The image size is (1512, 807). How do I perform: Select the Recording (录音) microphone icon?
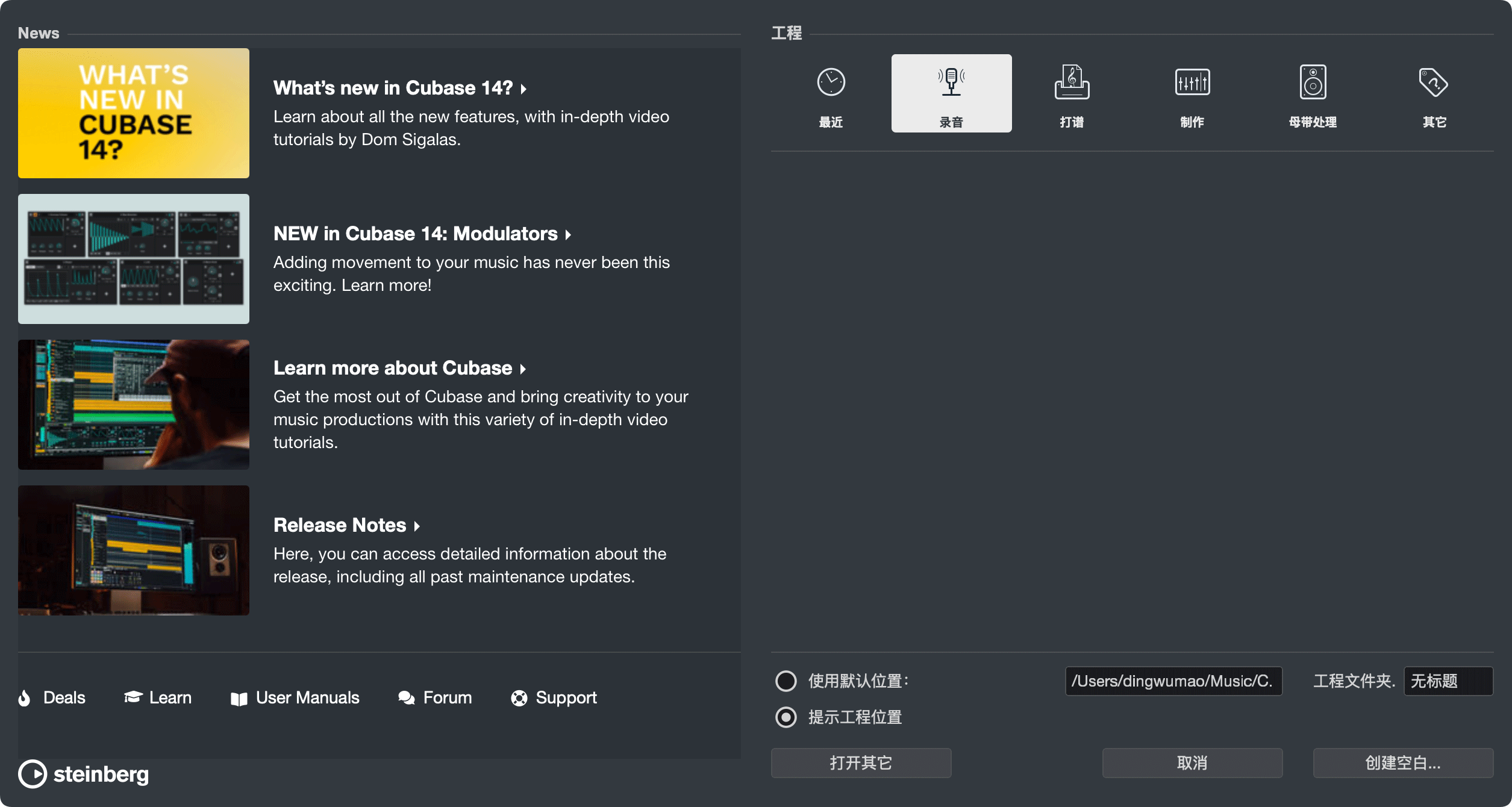pyautogui.click(x=951, y=83)
